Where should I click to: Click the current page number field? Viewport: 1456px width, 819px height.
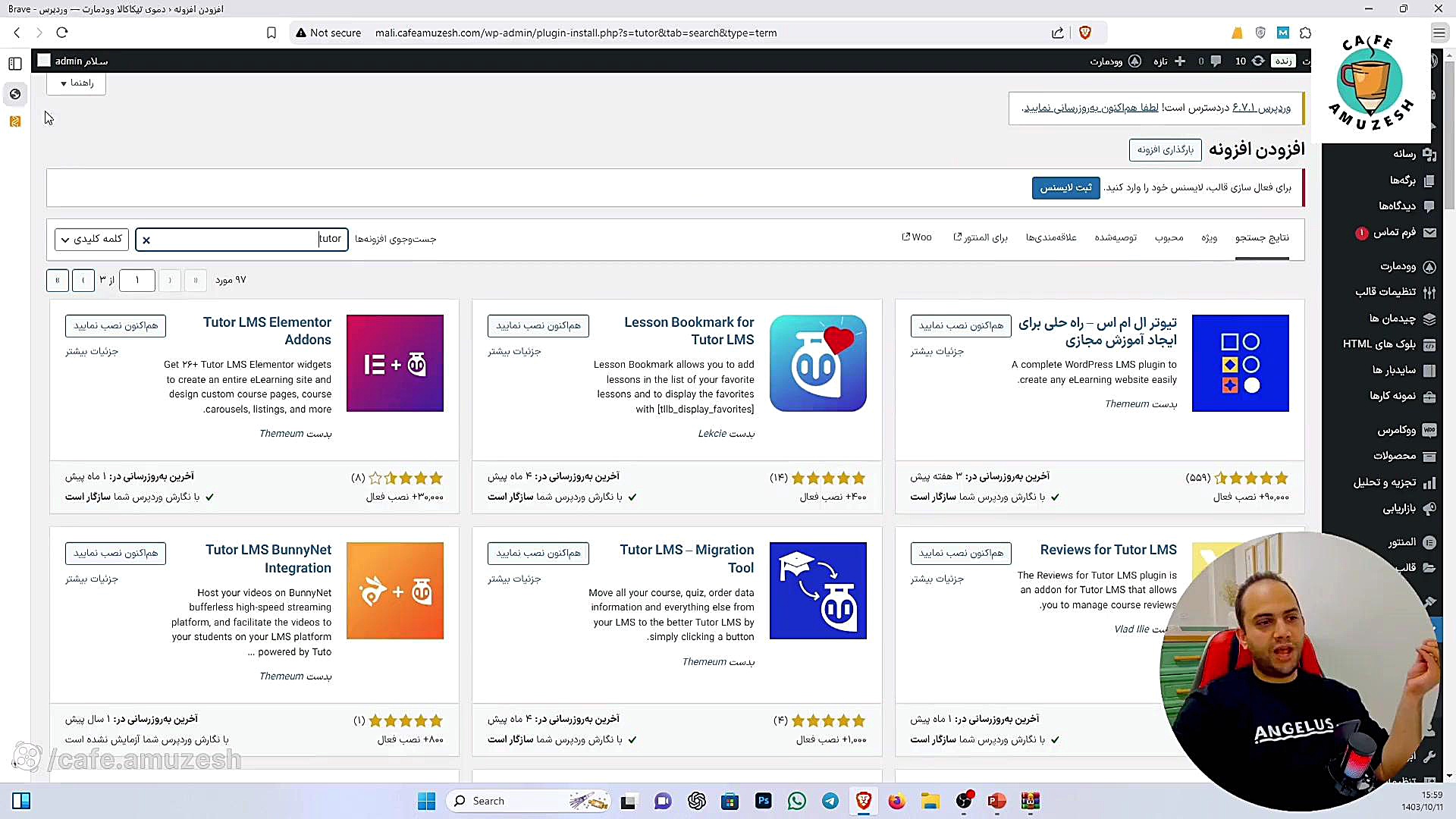point(136,281)
